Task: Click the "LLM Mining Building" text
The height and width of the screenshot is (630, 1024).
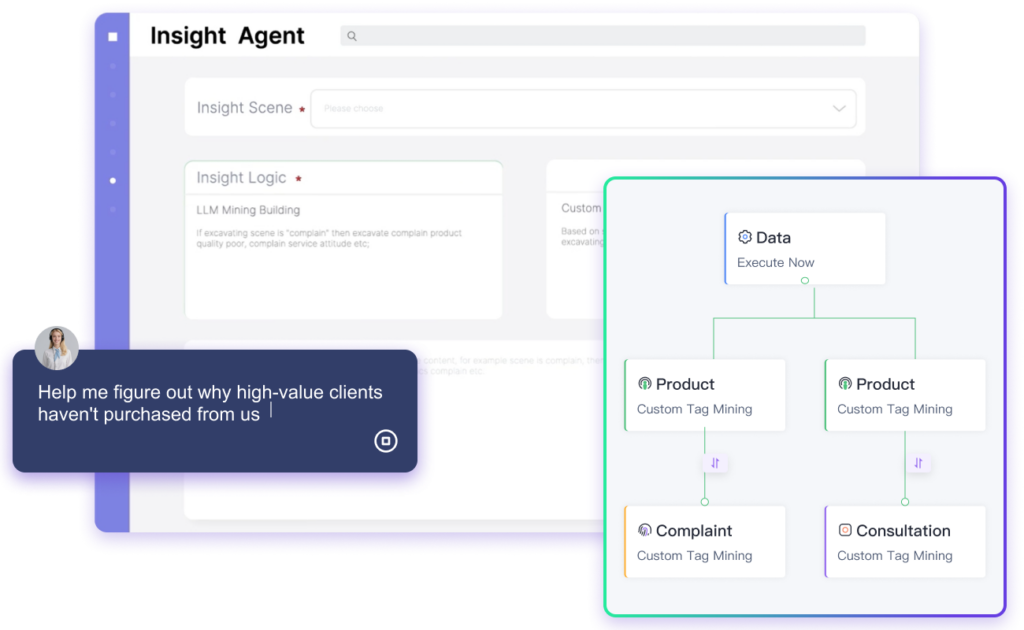Action: tap(248, 210)
